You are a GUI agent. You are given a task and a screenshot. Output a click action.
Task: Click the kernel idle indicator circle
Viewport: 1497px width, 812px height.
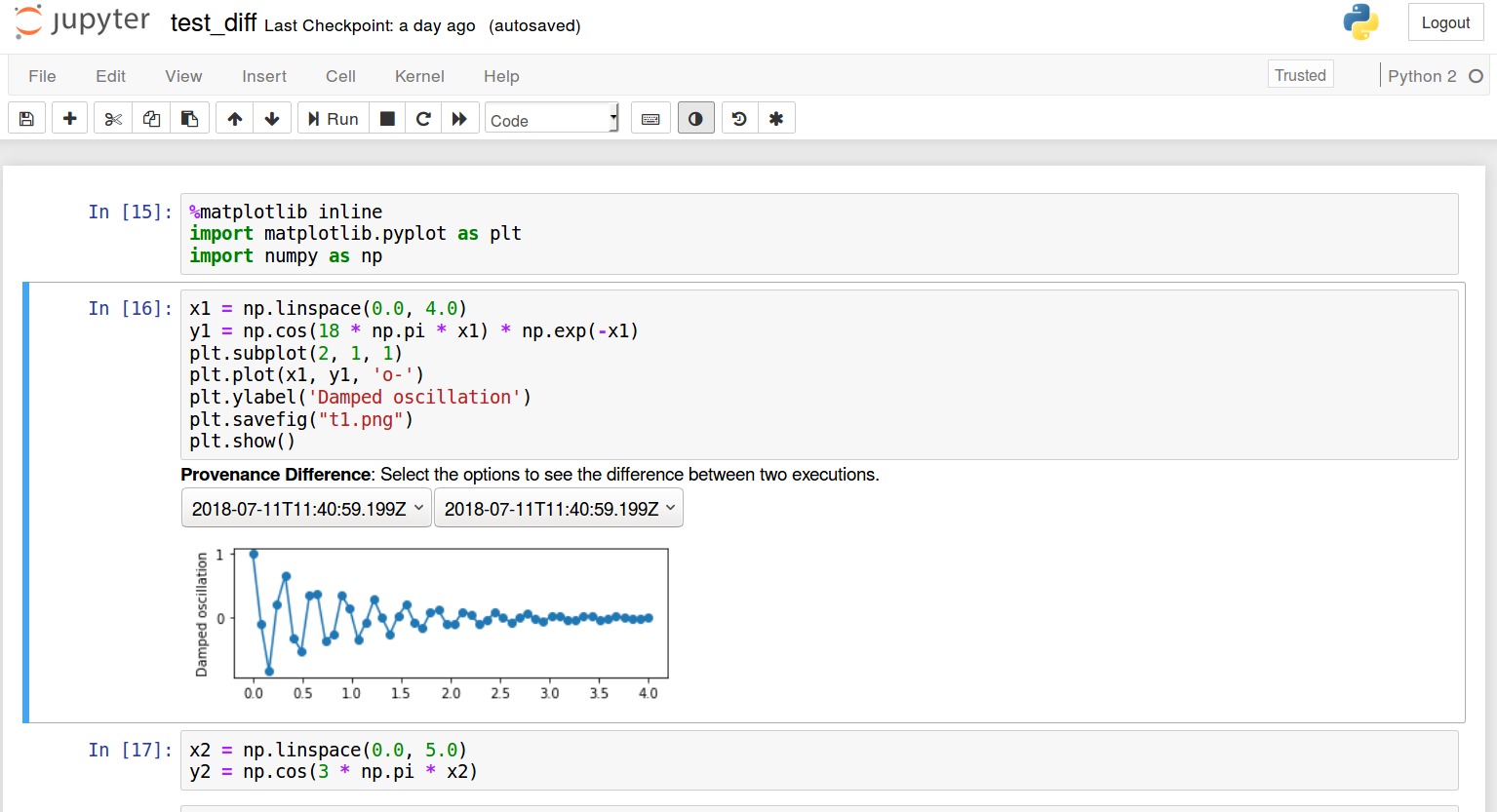(x=1476, y=76)
